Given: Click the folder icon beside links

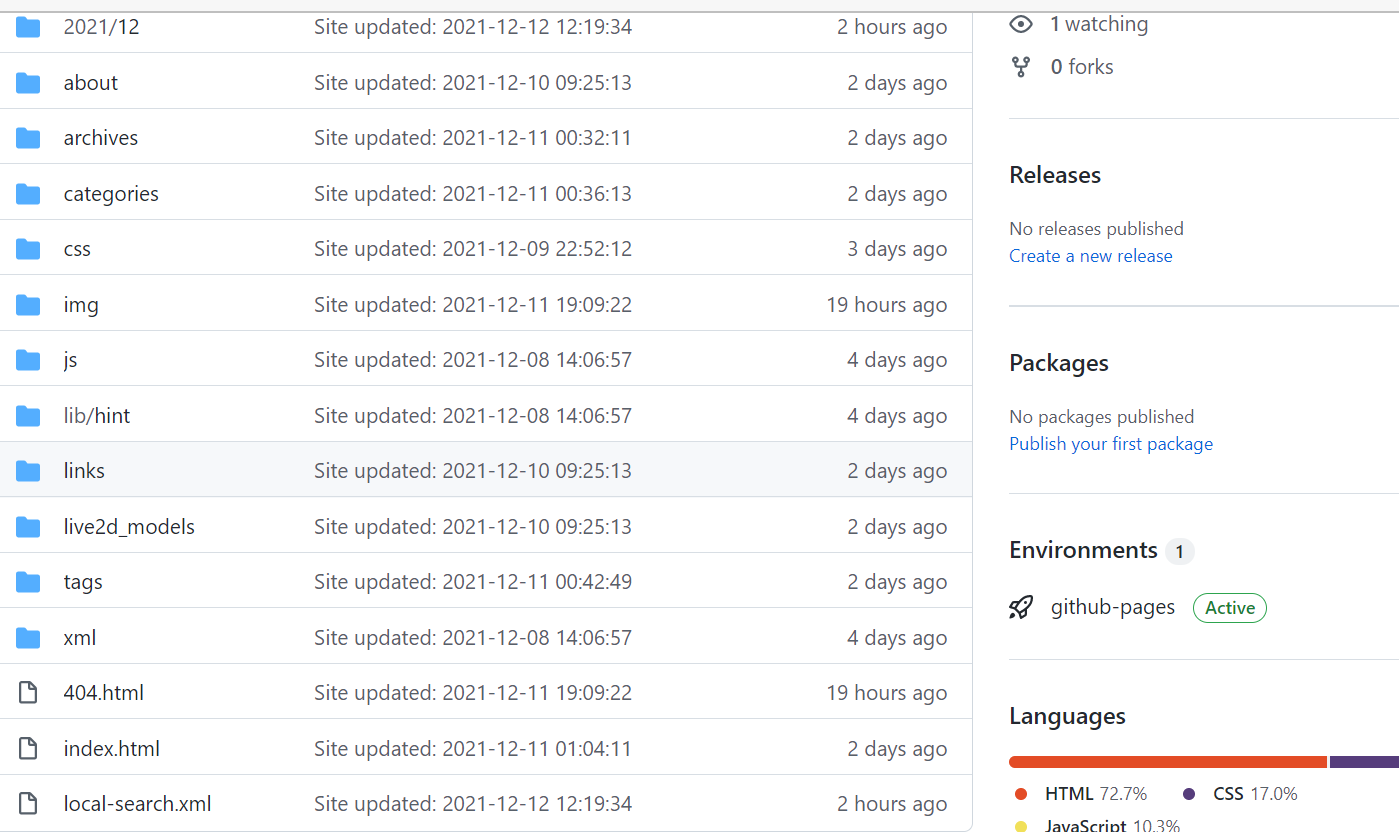Looking at the screenshot, I should (x=28, y=471).
